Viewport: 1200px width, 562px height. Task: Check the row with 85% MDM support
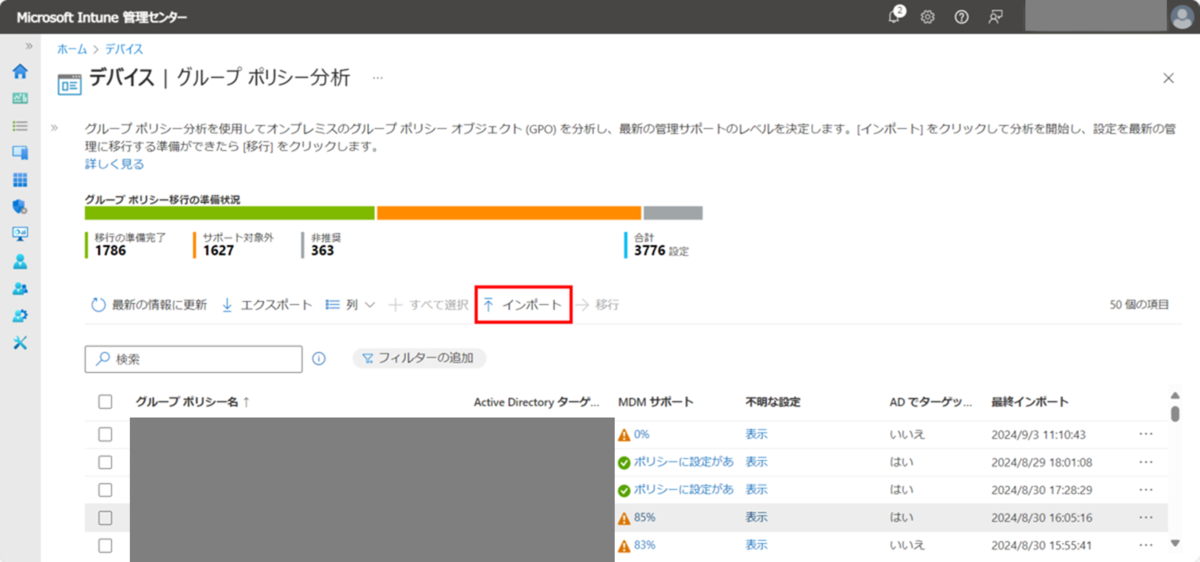point(105,518)
